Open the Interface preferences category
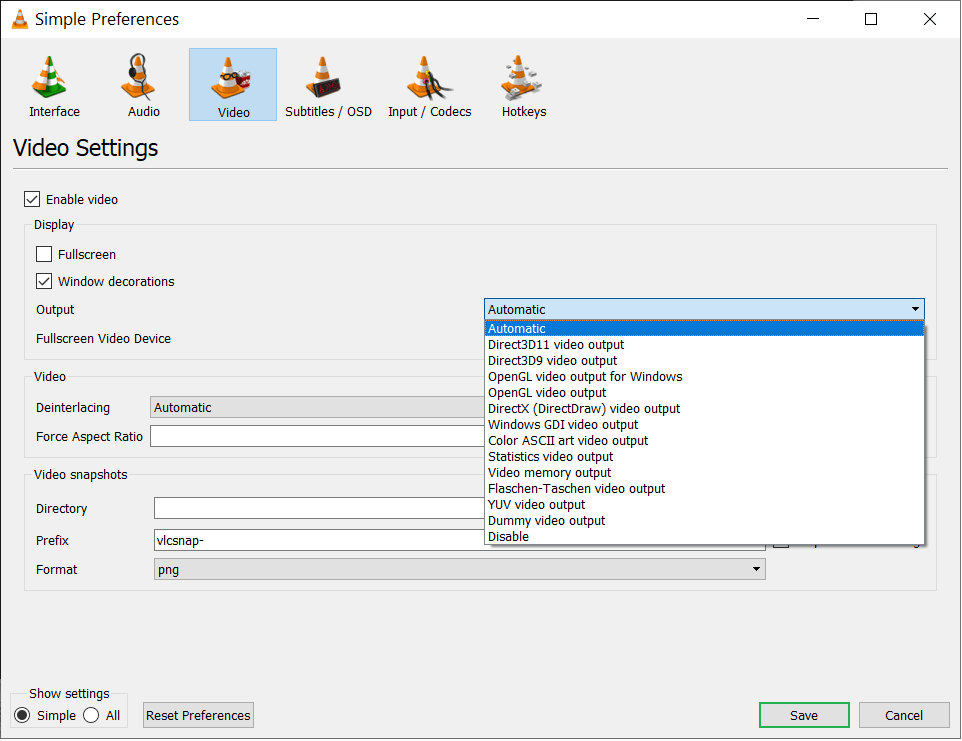 tap(54, 85)
